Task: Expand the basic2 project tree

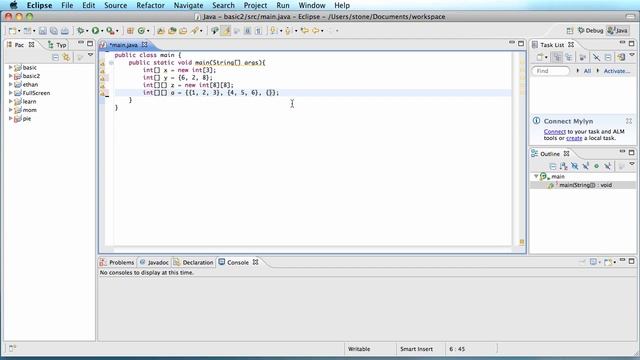Action: [x=11, y=76]
